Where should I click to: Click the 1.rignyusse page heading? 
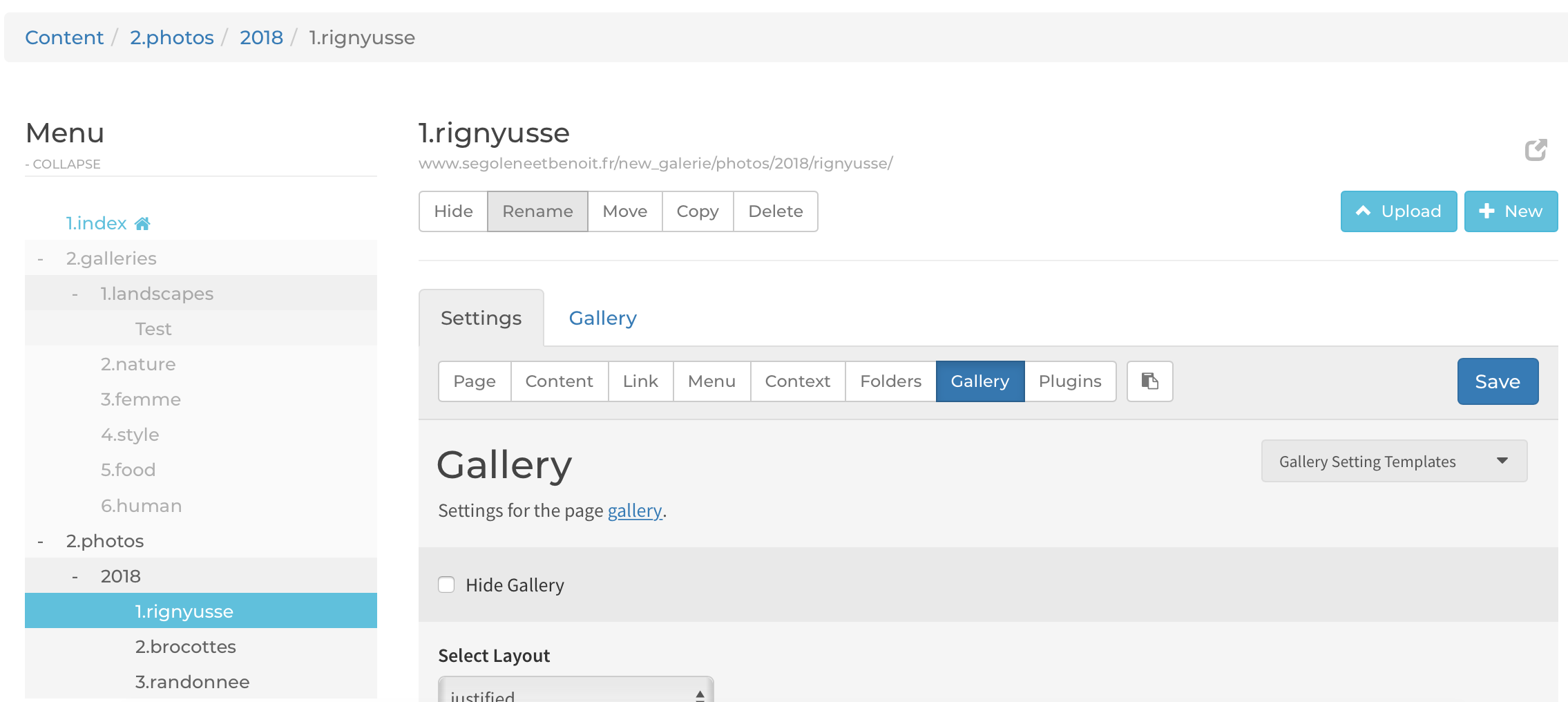(494, 133)
